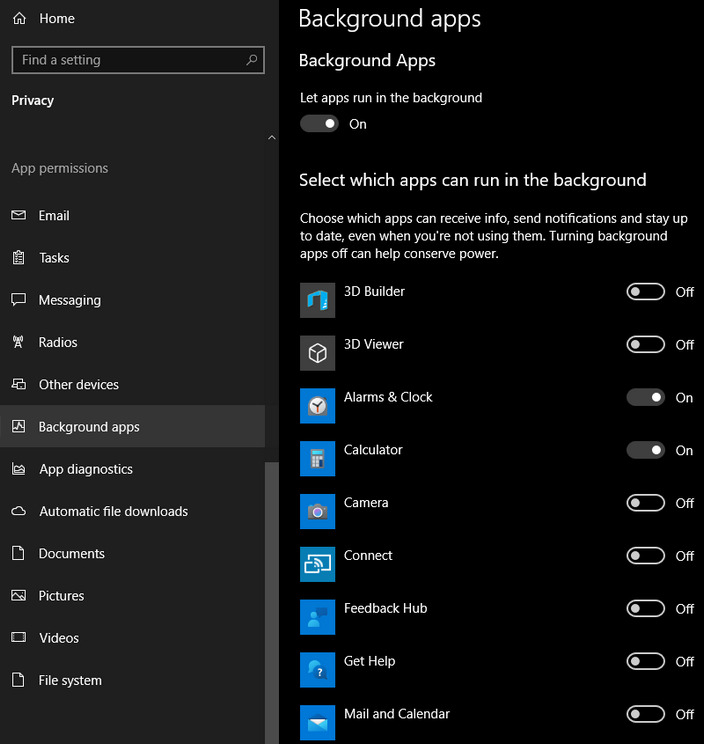704x744 pixels.
Task: Click the 3D Builder app icon
Action: (317, 300)
